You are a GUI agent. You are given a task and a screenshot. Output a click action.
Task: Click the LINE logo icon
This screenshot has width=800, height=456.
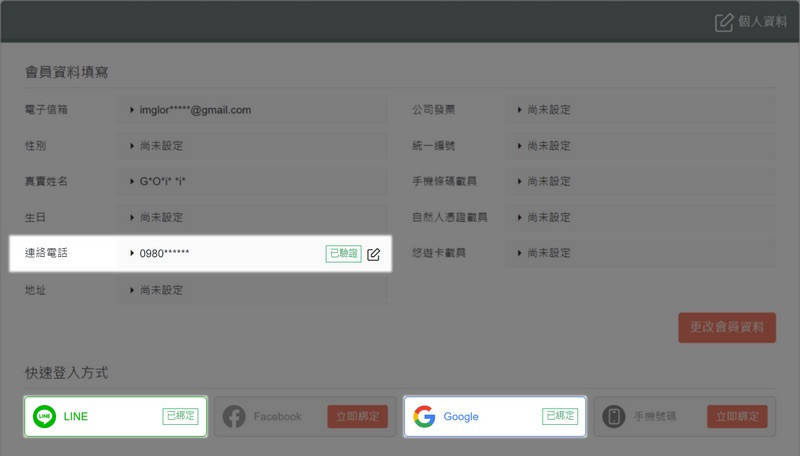(x=44, y=416)
